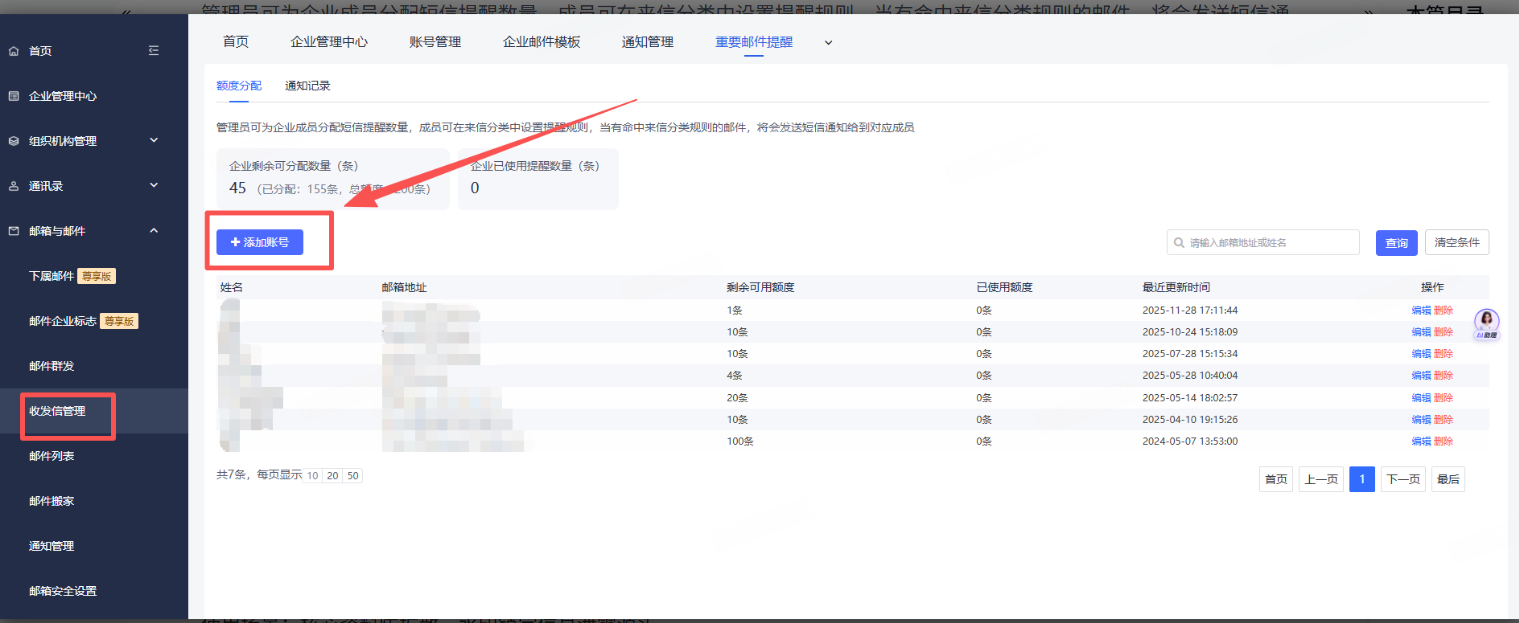Edit the row updated 2025-05-28 10:40:04
1519x623 pixels.
(1421, 376)
